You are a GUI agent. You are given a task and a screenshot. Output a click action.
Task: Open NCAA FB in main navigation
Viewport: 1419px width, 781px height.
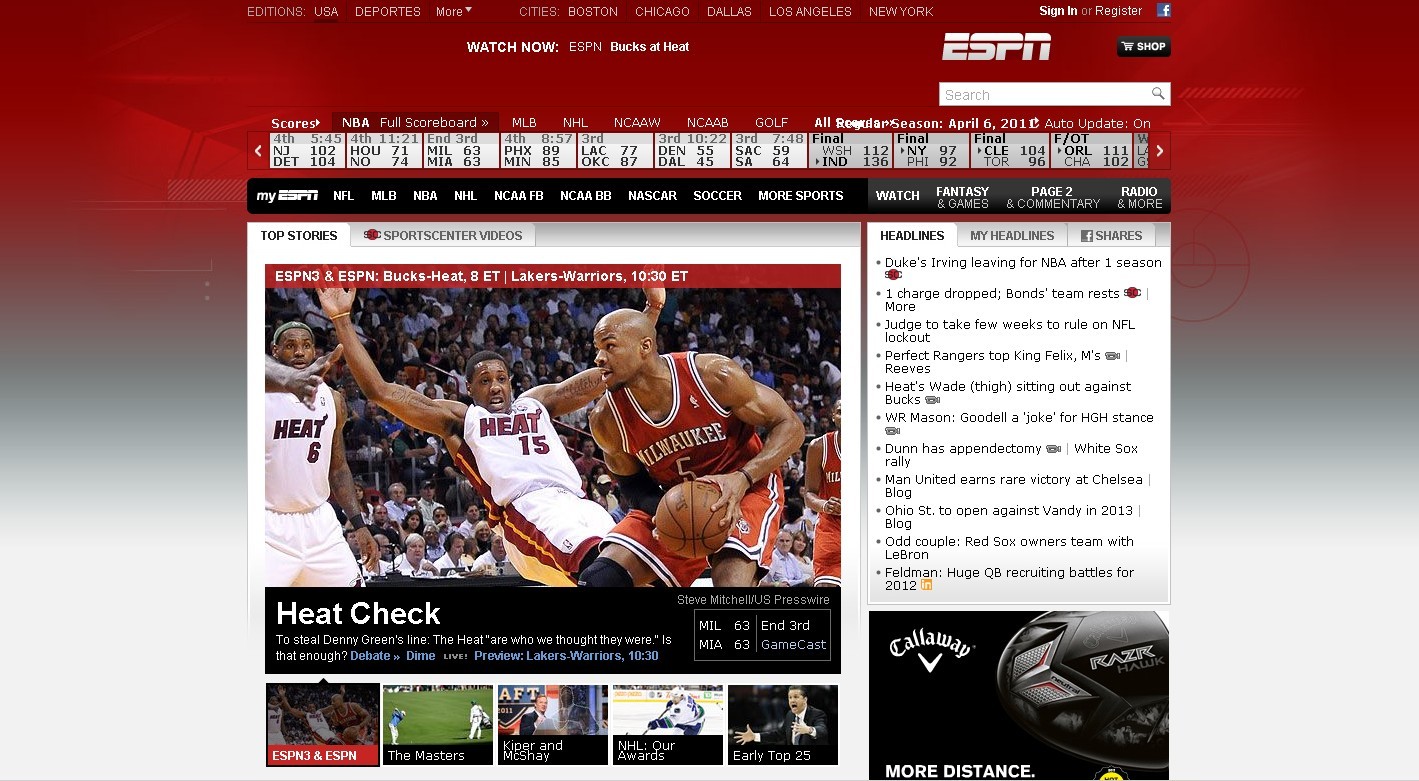point(518,196)
